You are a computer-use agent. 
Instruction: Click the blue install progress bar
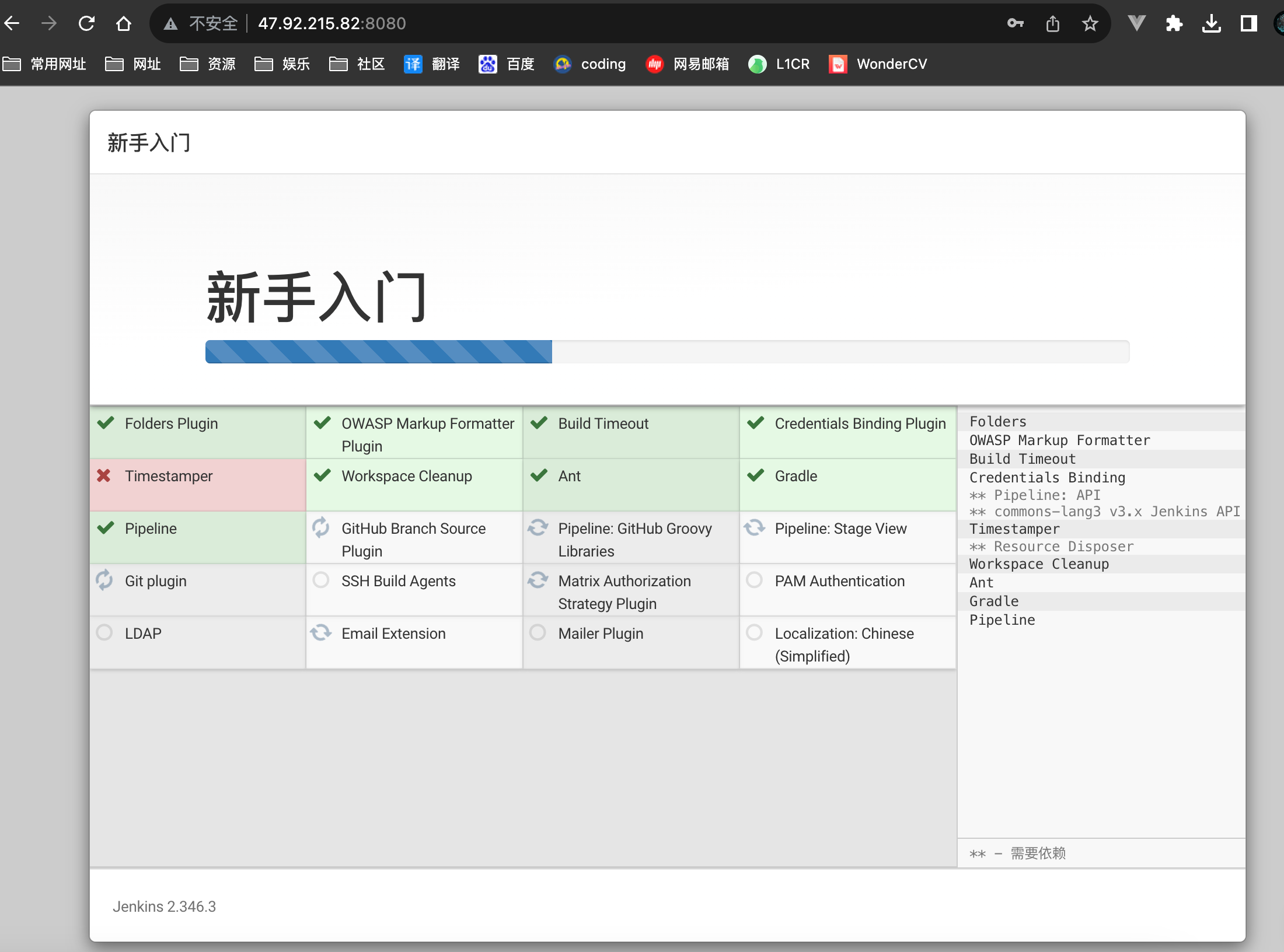pos(378,352)
